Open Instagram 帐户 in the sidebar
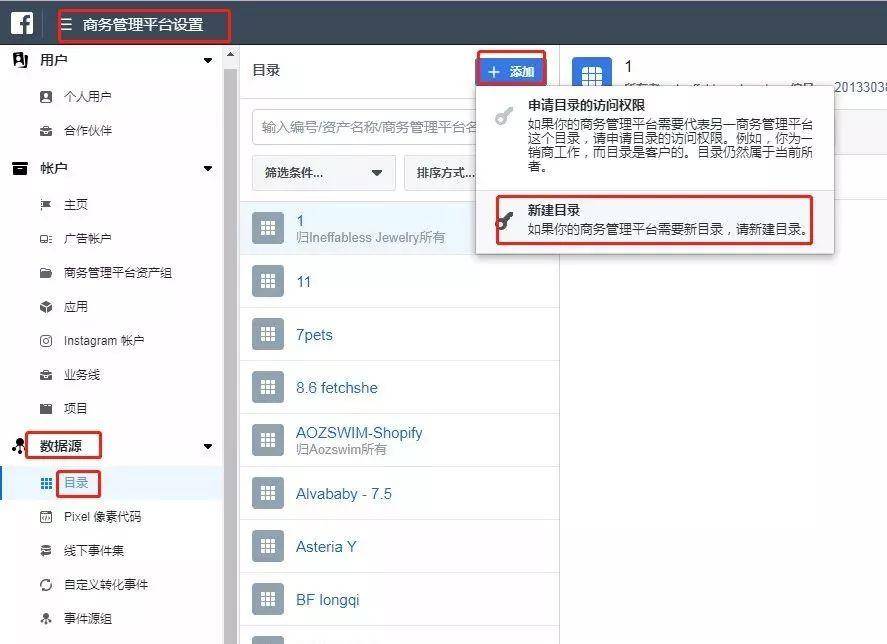 (104, 341)
